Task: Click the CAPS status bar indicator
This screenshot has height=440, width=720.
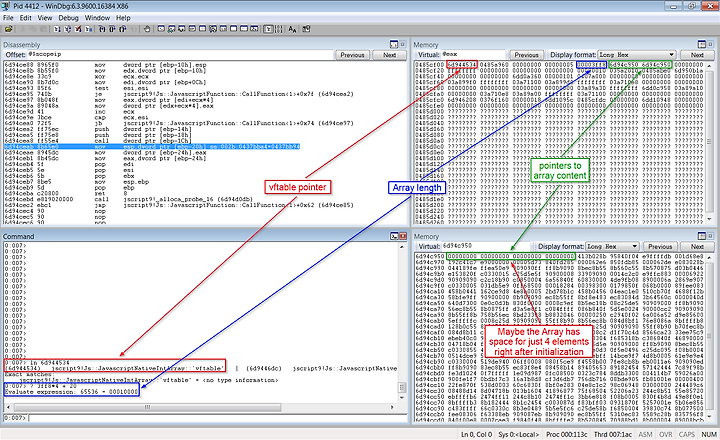Action: coord(686,434)
